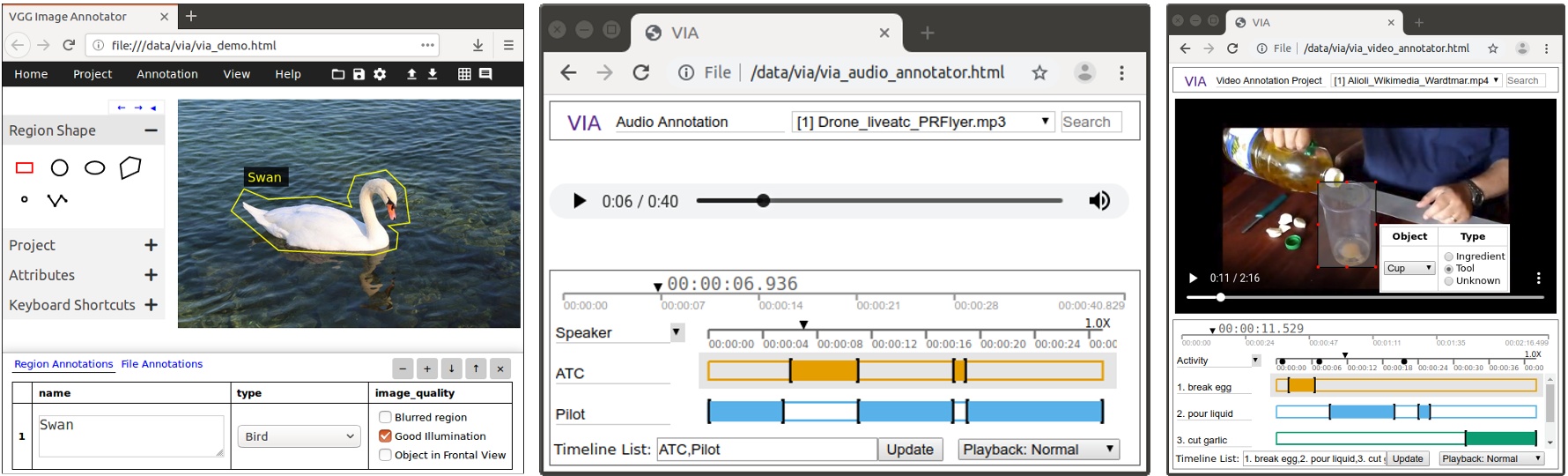Select the circle region shape tool
The height and width of the screenshot is (476, 1568).
coord(59,167)
